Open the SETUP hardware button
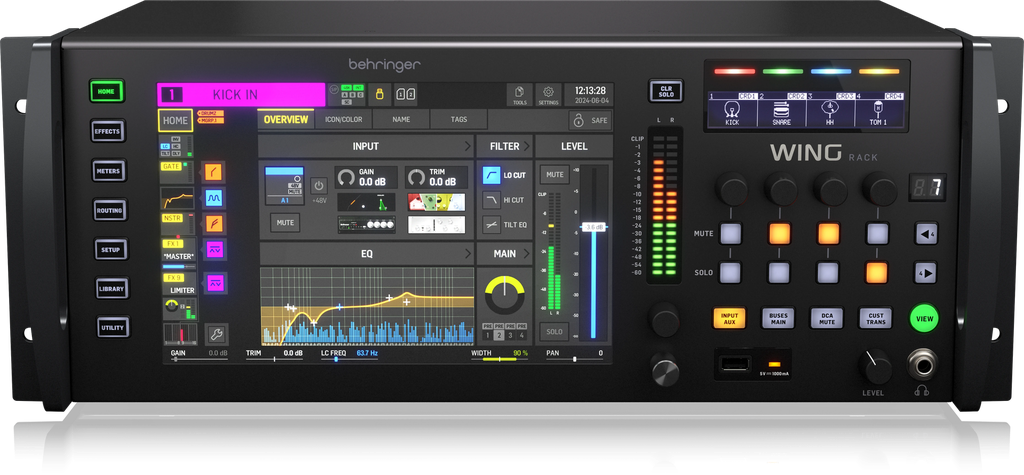 pyautogui.click(x=110, y=250)
